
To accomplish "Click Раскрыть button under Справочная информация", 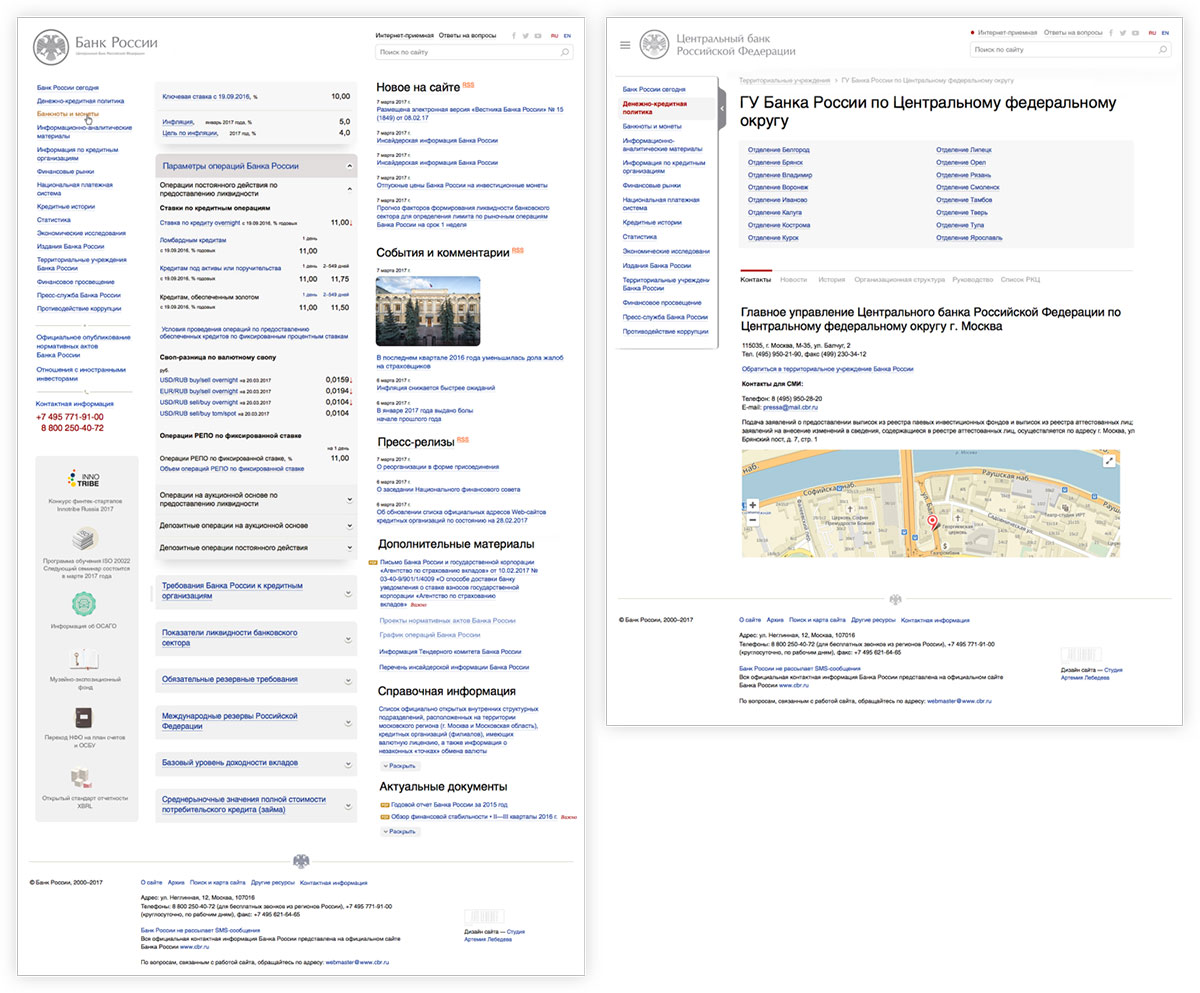I will pyautogui.click(x=400, y=765).
